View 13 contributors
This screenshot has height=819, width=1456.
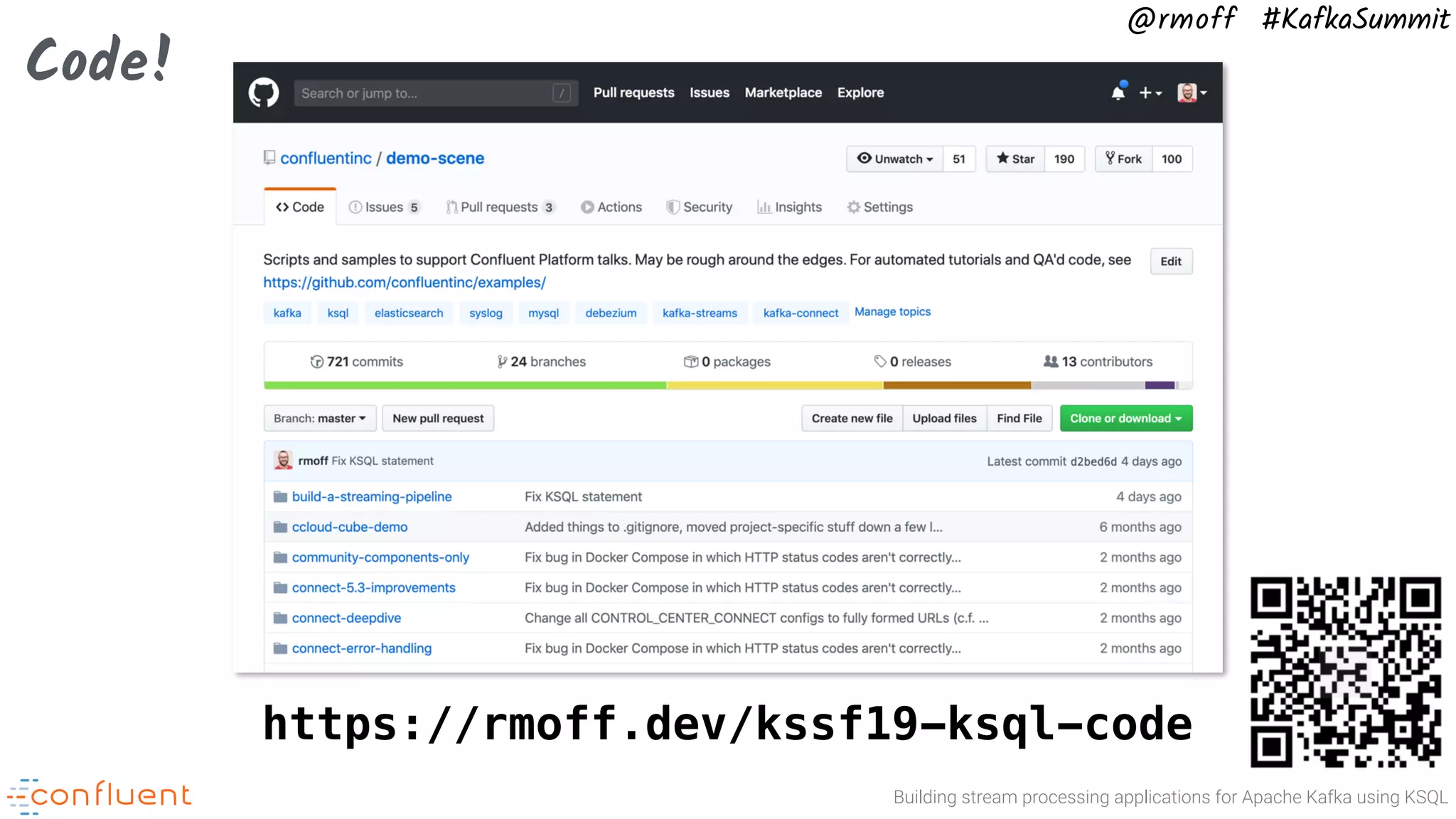pos(1098,362)
